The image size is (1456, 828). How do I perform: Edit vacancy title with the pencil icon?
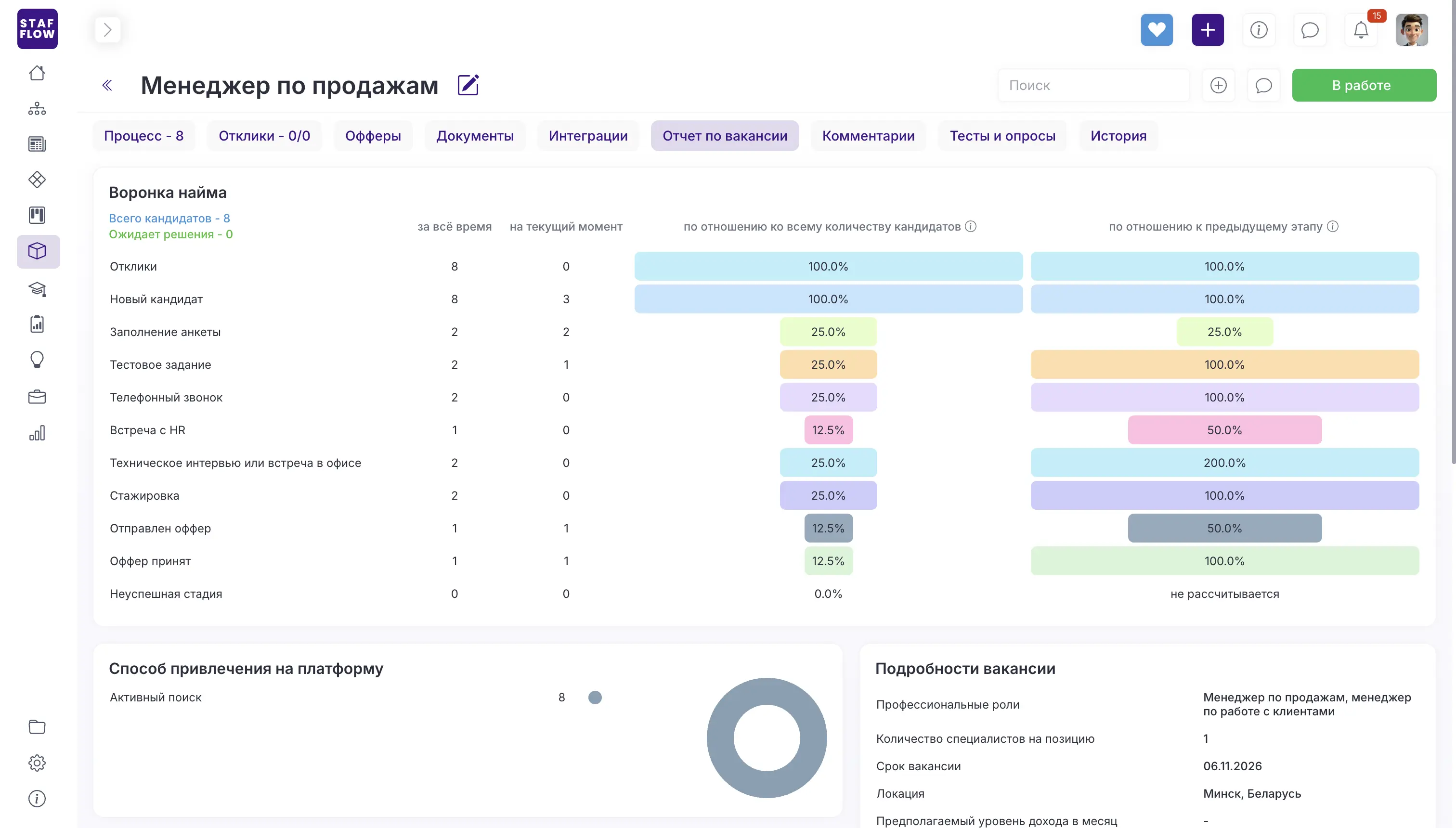[x=468, y=85]
